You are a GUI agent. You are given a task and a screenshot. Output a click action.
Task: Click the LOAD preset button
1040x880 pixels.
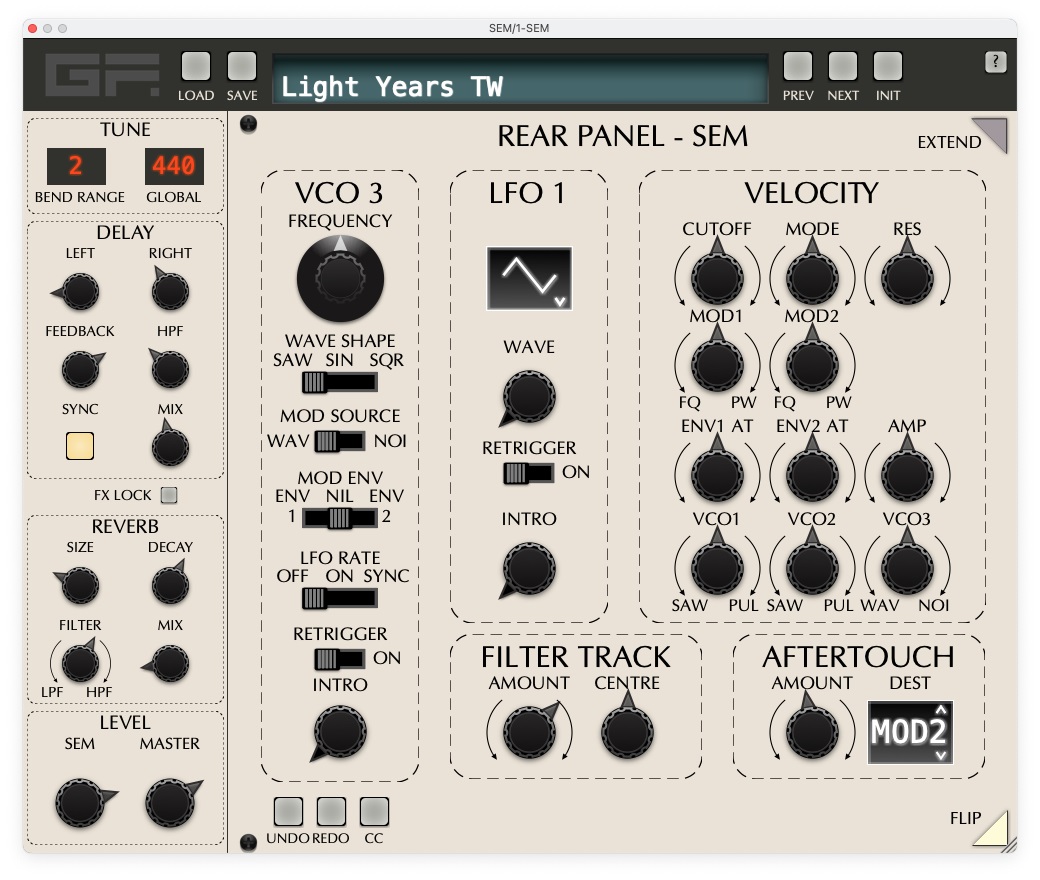pos(196,67)
